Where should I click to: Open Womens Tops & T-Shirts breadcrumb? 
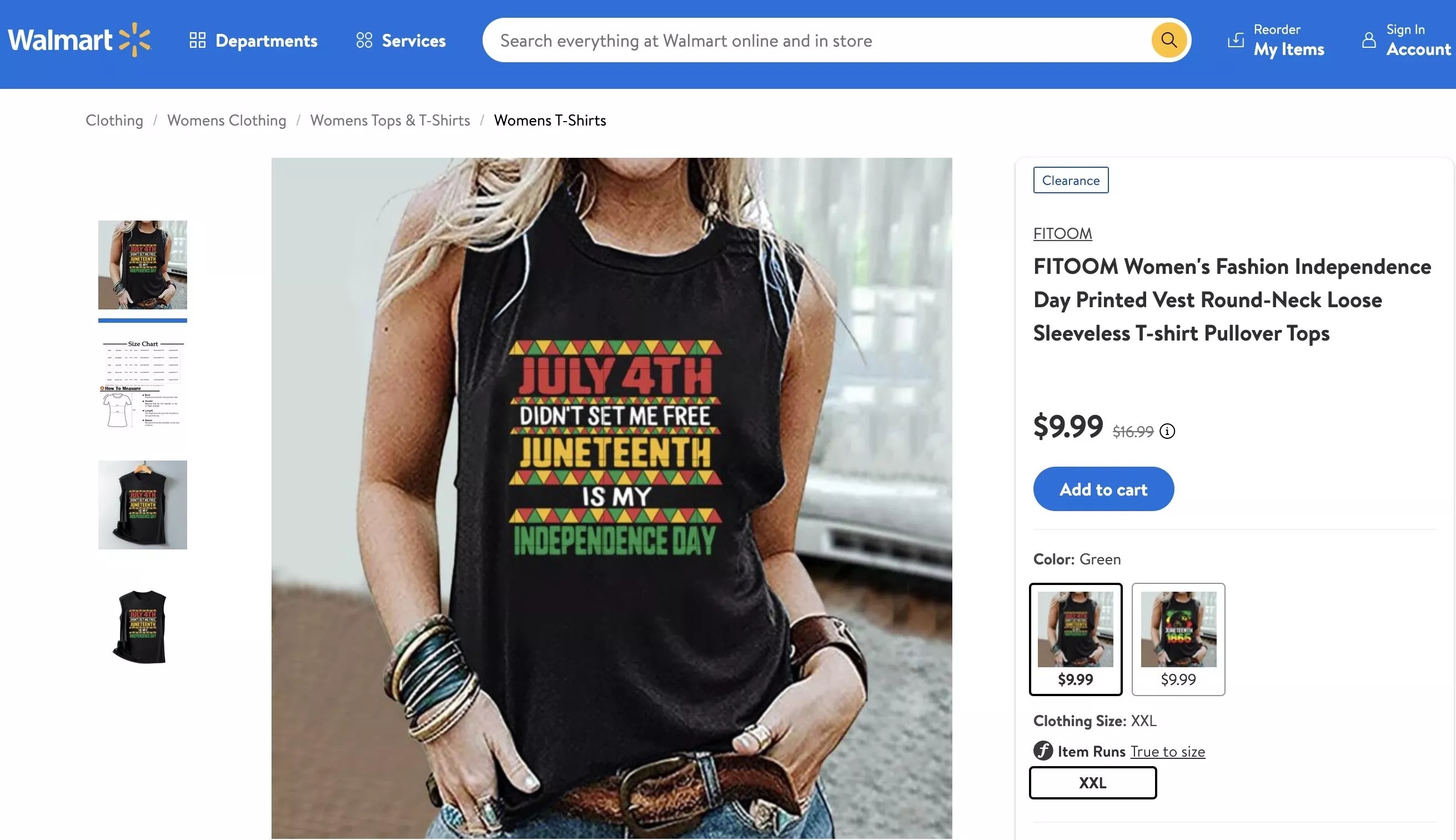tap(390, 120)
